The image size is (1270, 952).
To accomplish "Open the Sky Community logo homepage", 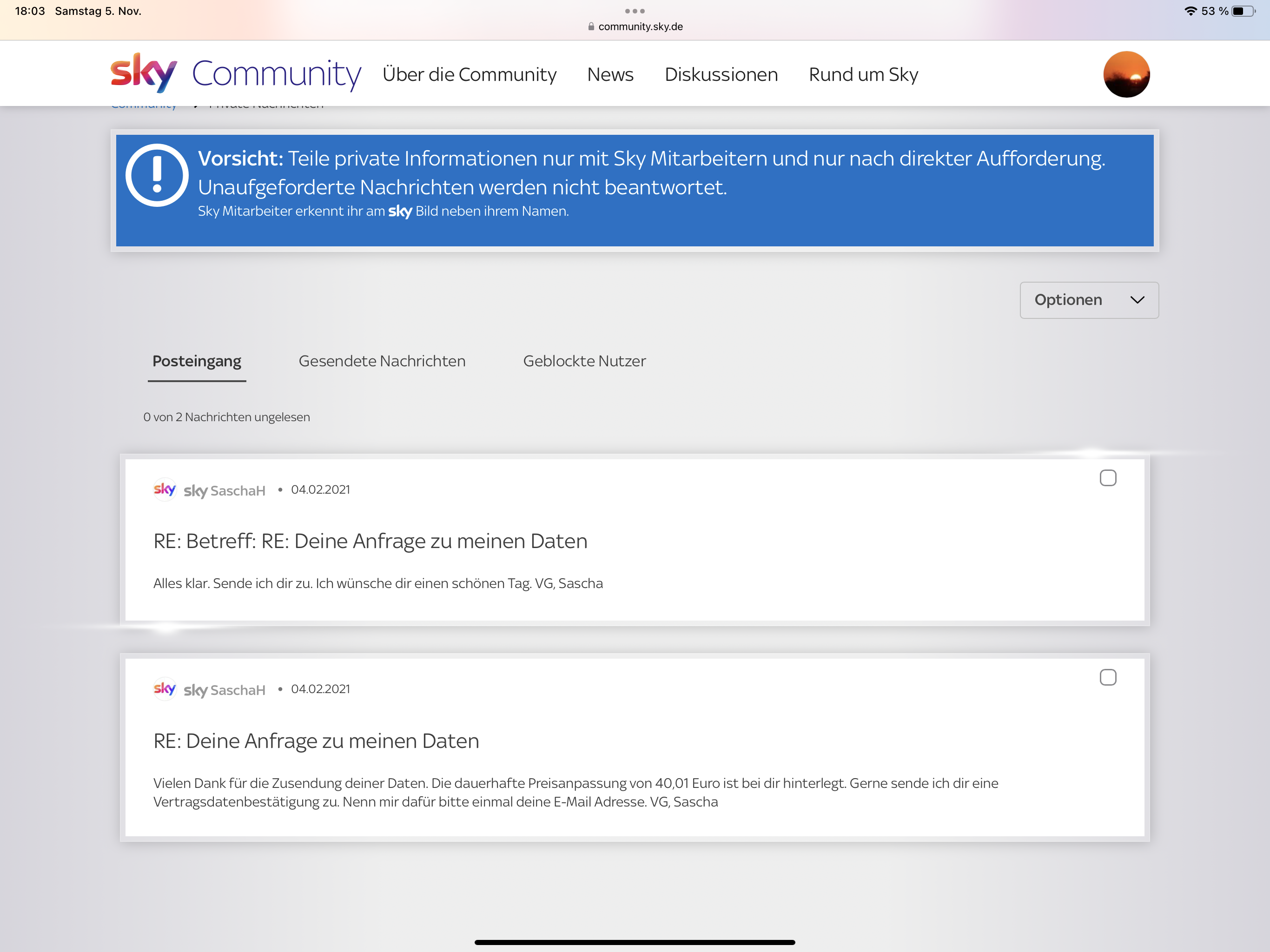I will click(235, 73).
